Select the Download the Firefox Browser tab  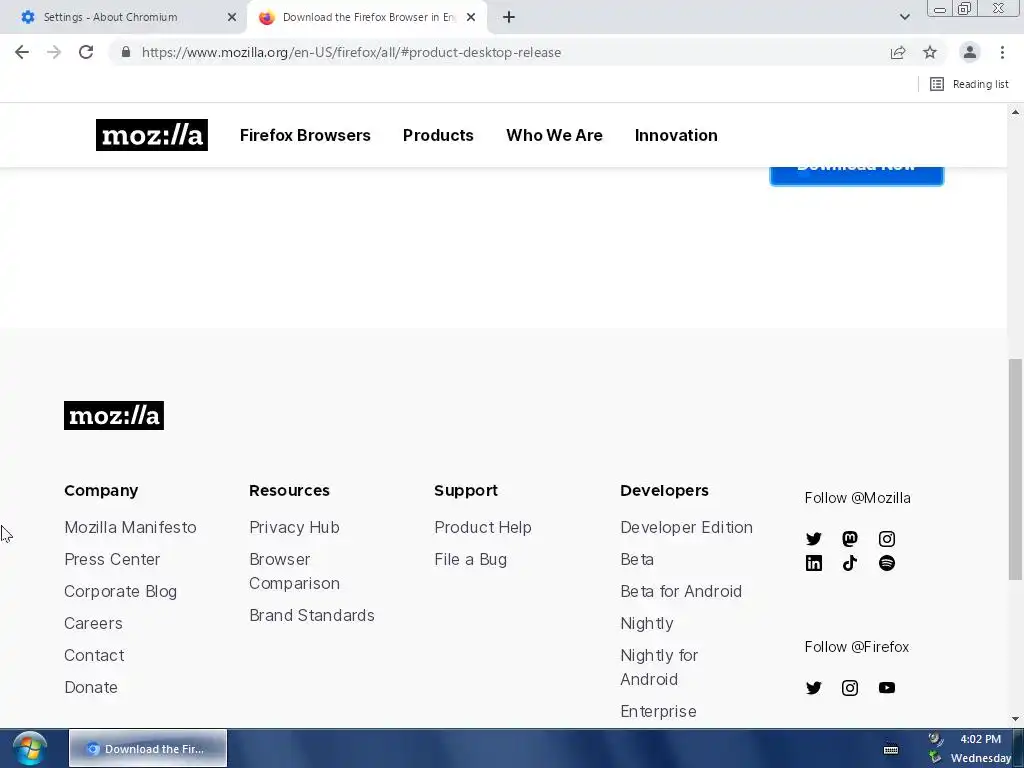point(366,17)
